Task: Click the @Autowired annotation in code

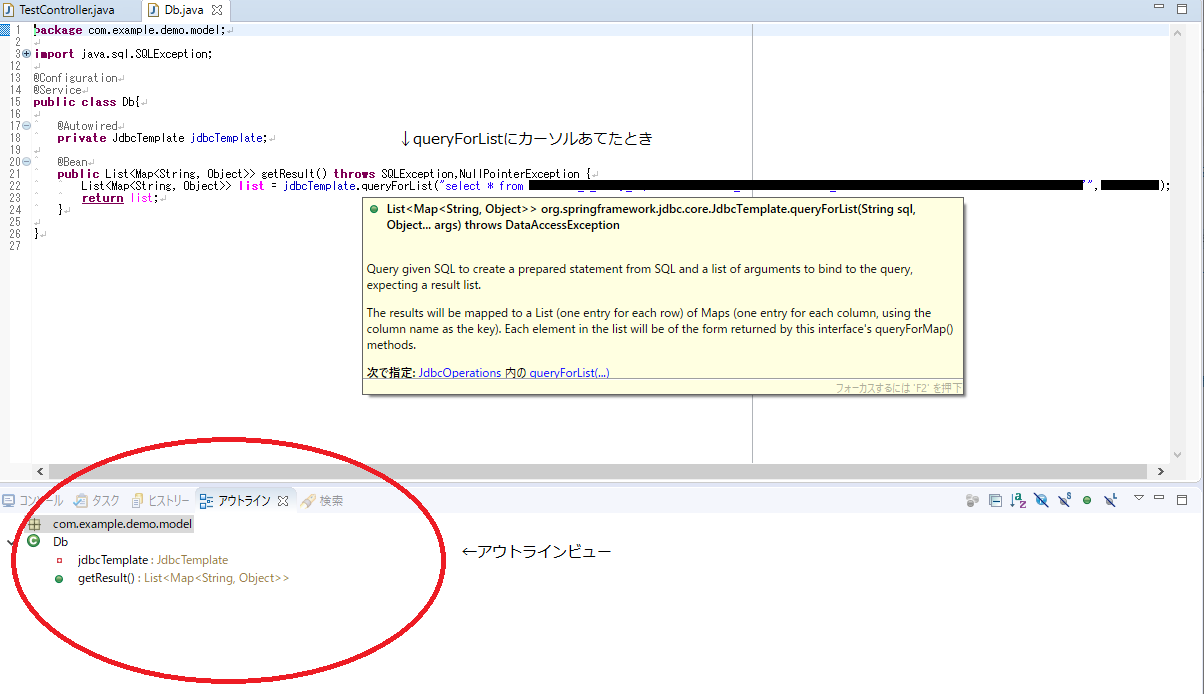Action: (87, 126)
